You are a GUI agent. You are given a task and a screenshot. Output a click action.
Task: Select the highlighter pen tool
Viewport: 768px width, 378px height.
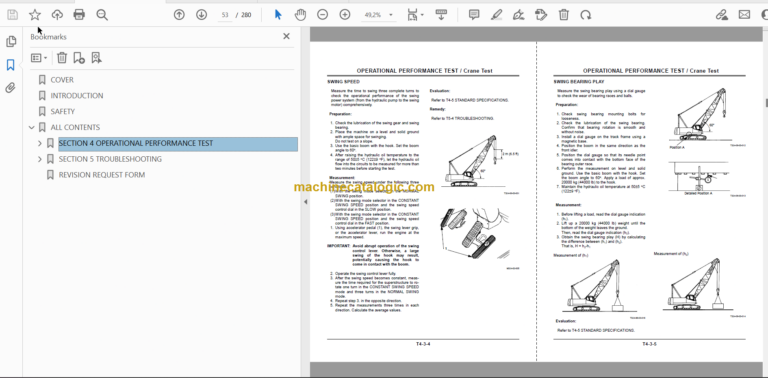496,15
